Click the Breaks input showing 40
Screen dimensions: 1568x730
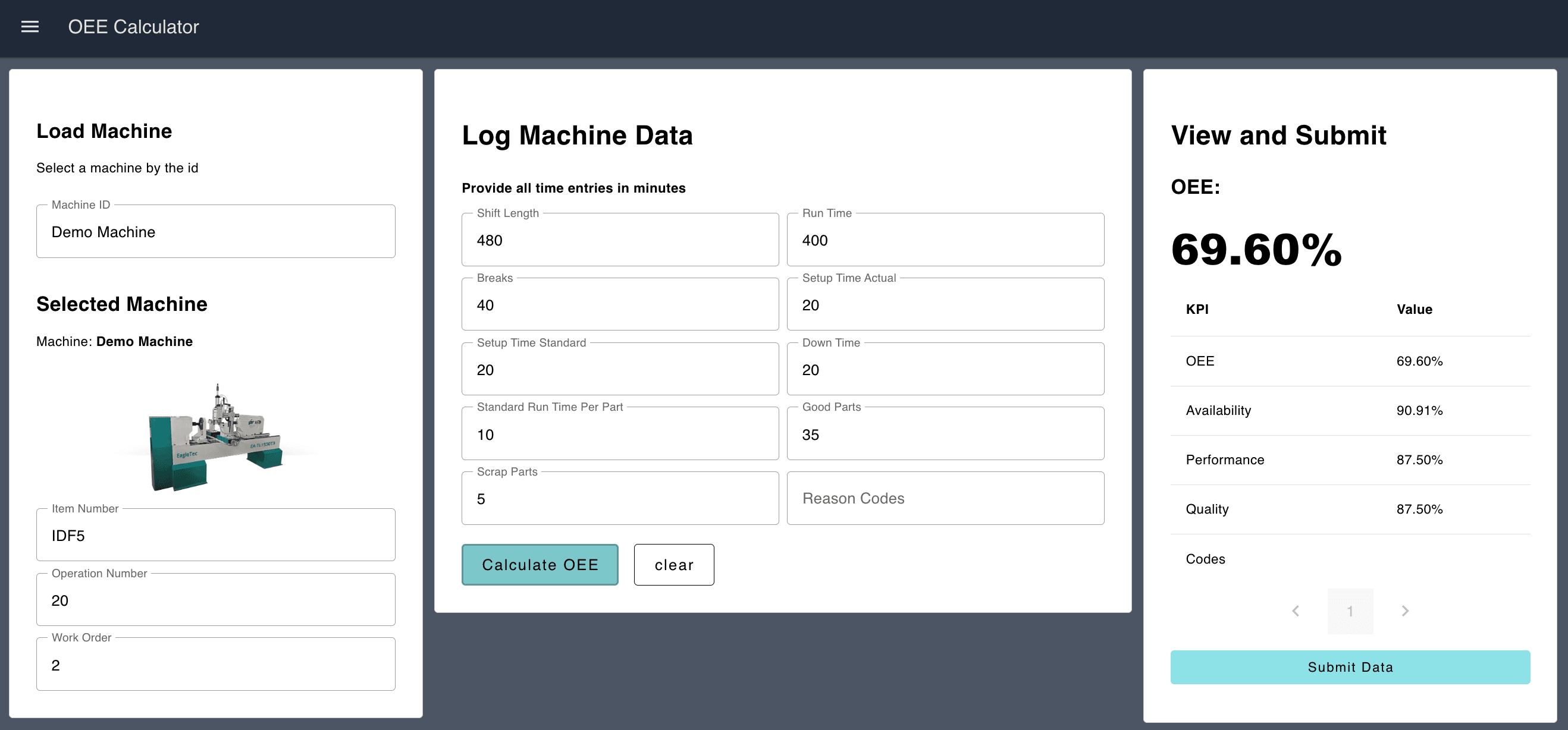[620, 304]
